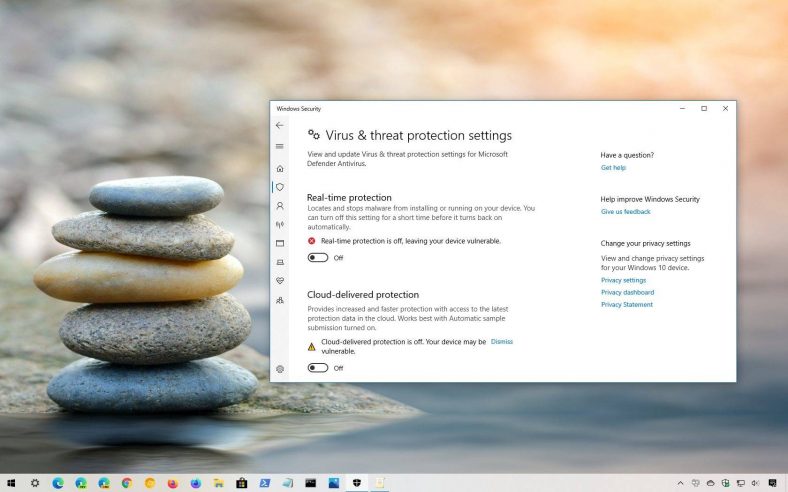Open the Home sidebar icon
The width and height of the screenshot is (788, 492).
280,168
